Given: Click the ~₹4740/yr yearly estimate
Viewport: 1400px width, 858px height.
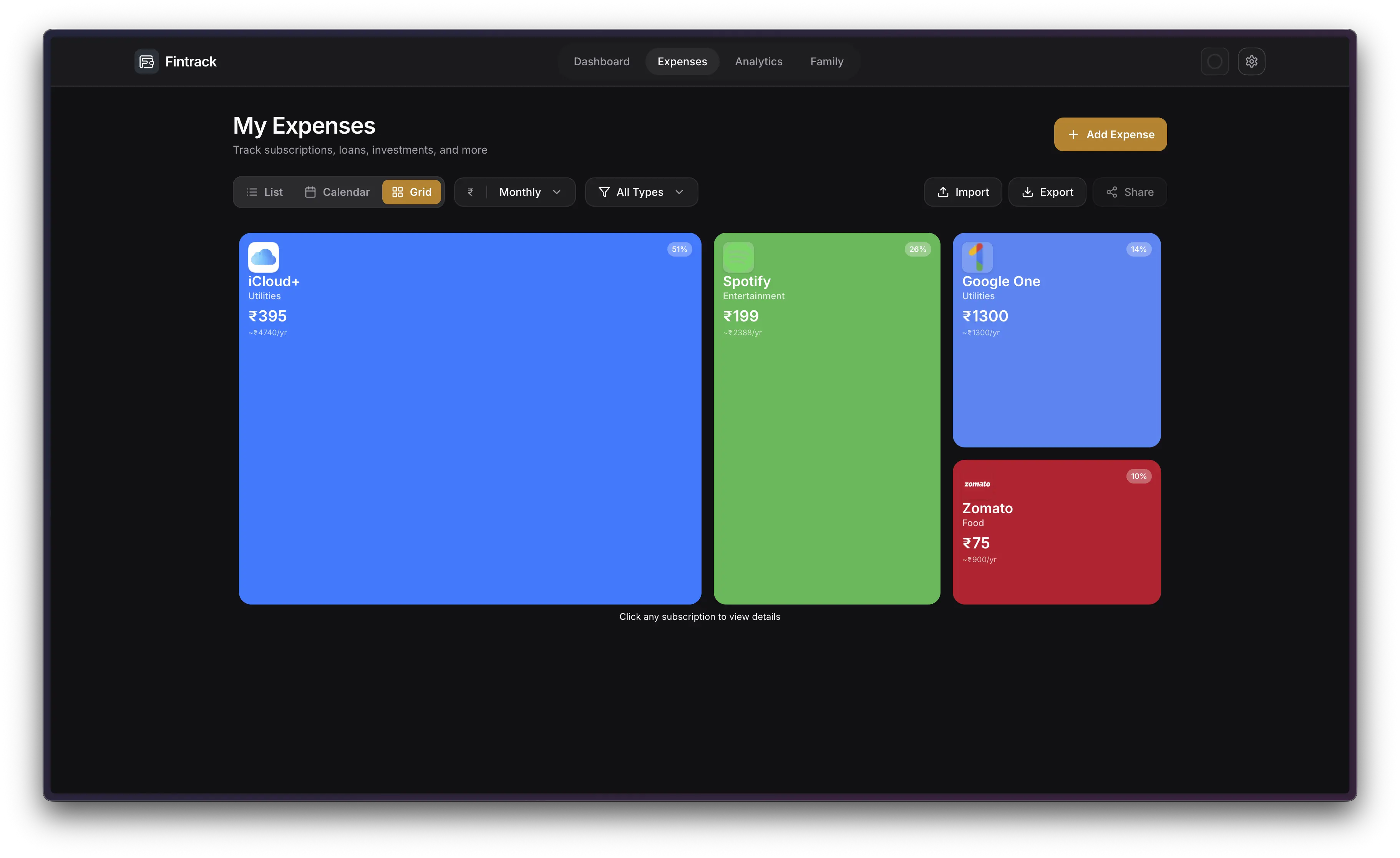Looking at the screenshot, I should 268,333.
